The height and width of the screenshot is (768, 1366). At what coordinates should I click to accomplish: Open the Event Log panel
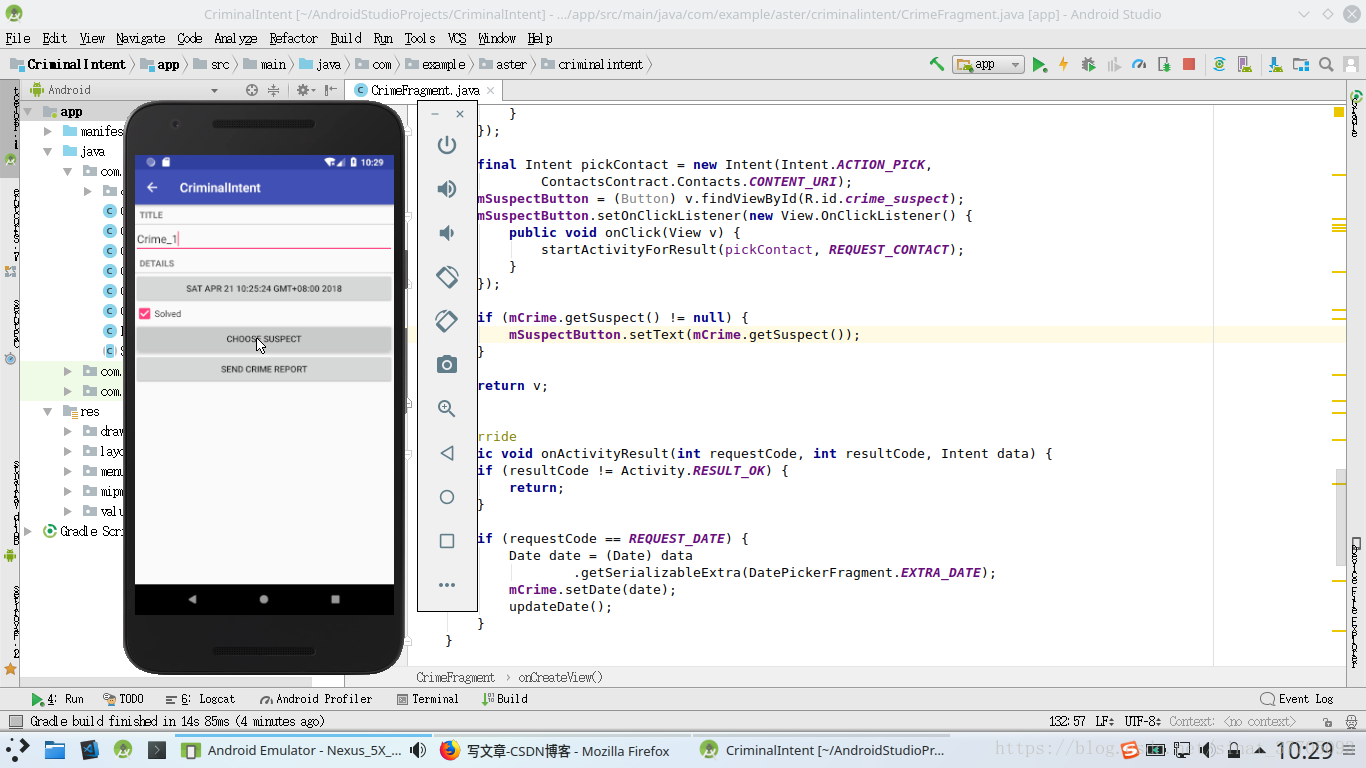coord(1297,699)
